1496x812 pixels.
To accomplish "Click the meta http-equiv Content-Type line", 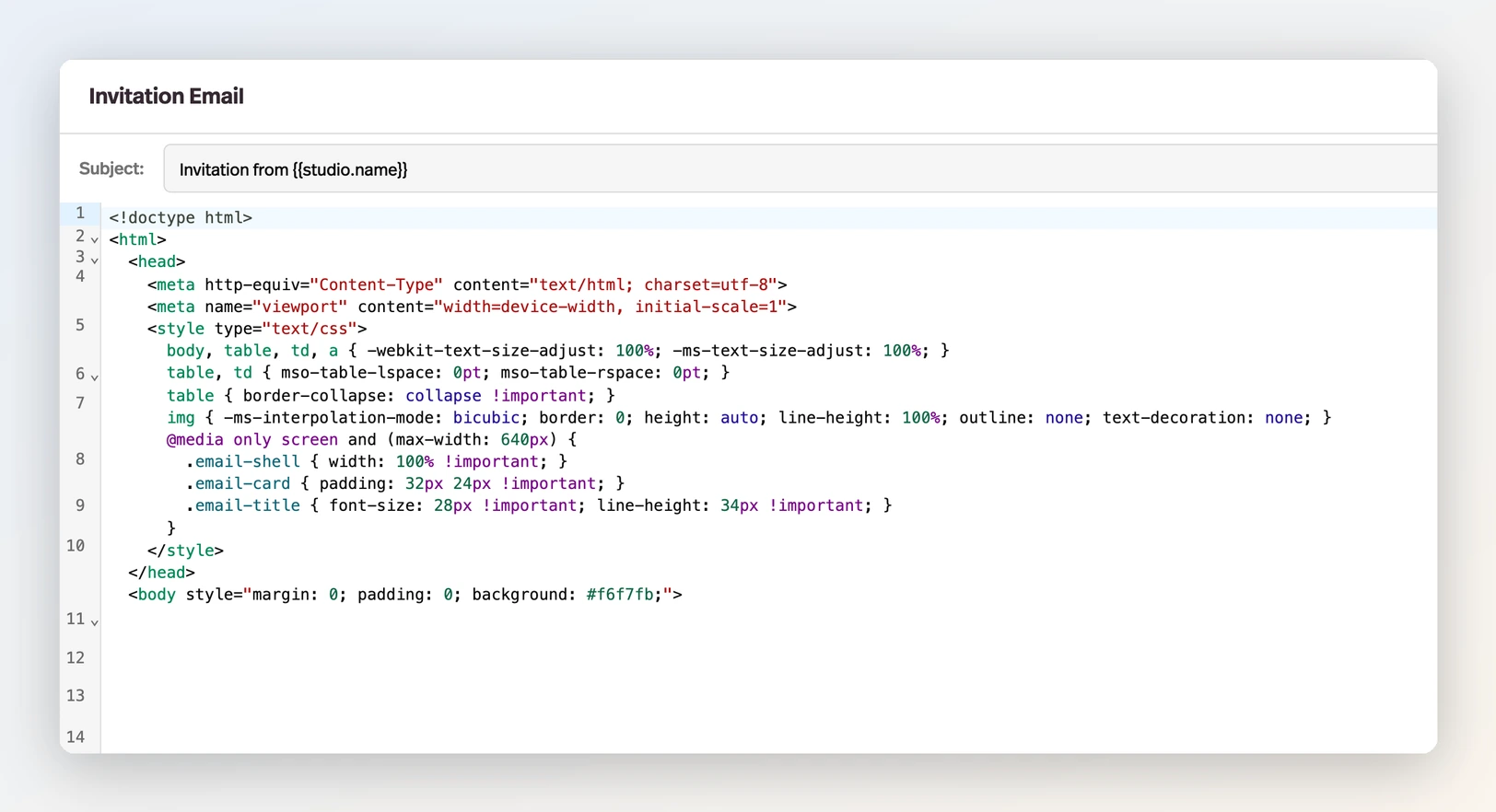I will coord(467,284).
